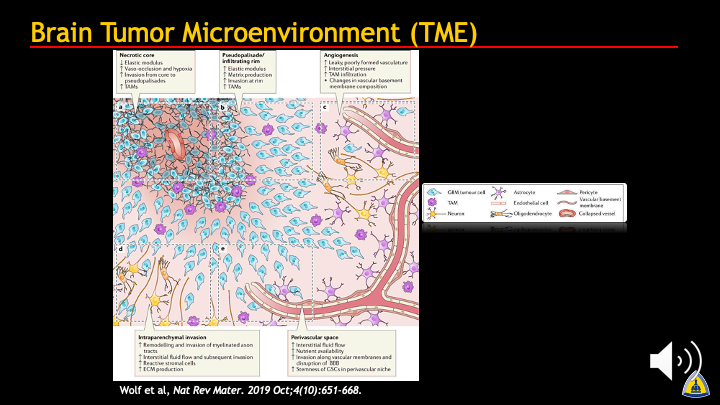The width and height of the screenshot is (720, 405).
Task: Click the university shield logo
Action: pos(698,384)
